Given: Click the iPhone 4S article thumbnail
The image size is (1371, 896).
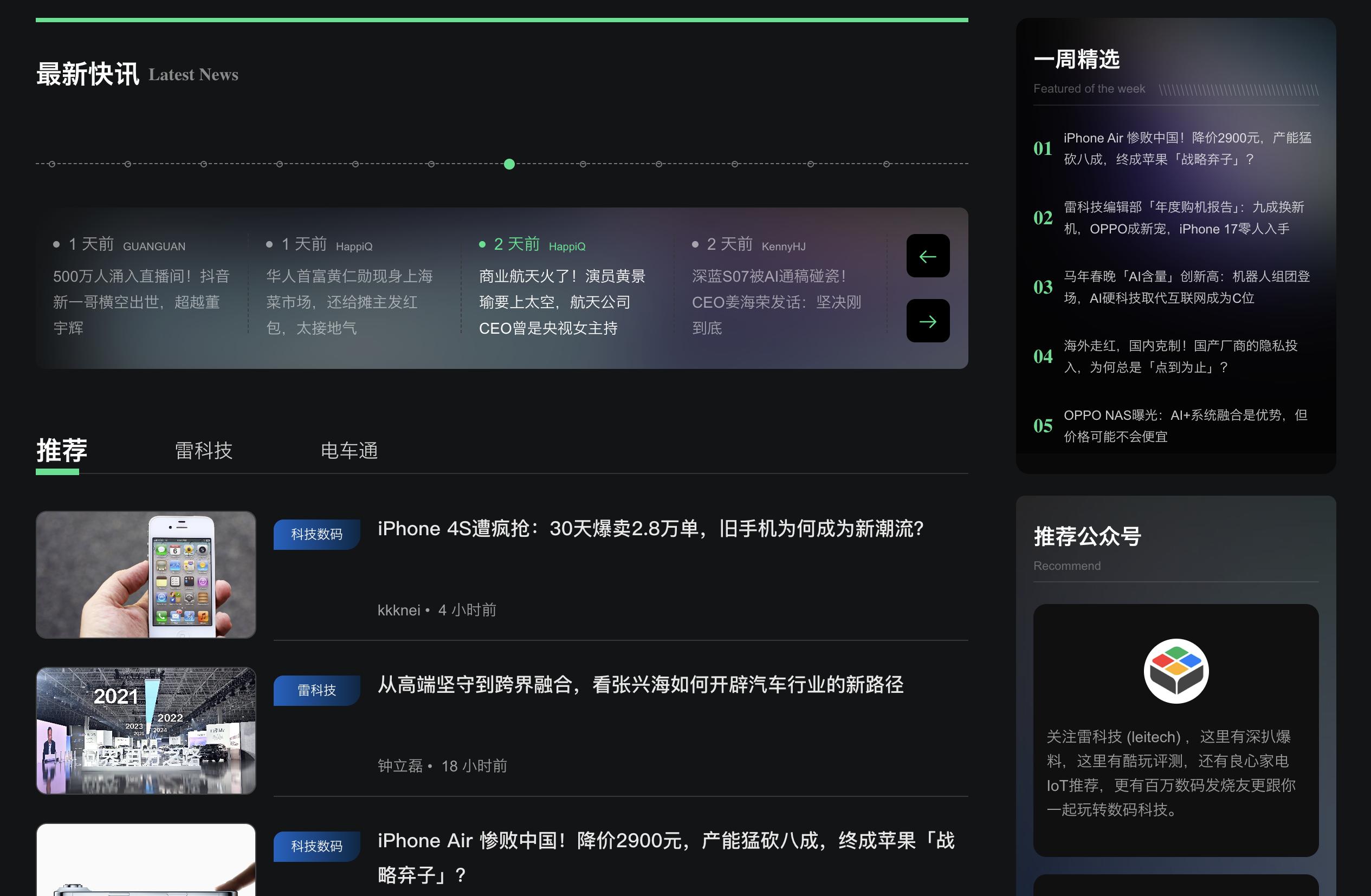Looking at the screenshot, I should tap(145, 574).
